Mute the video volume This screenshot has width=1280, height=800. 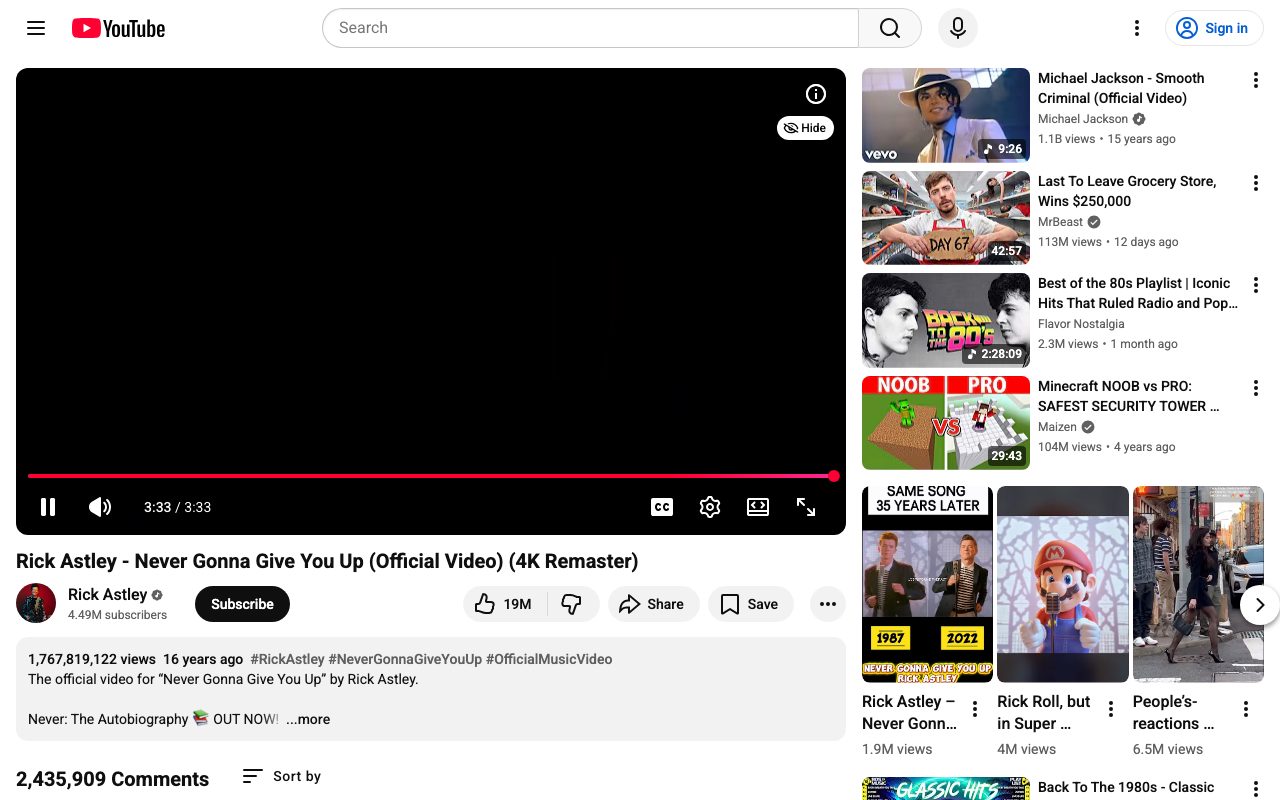[100, 507]
